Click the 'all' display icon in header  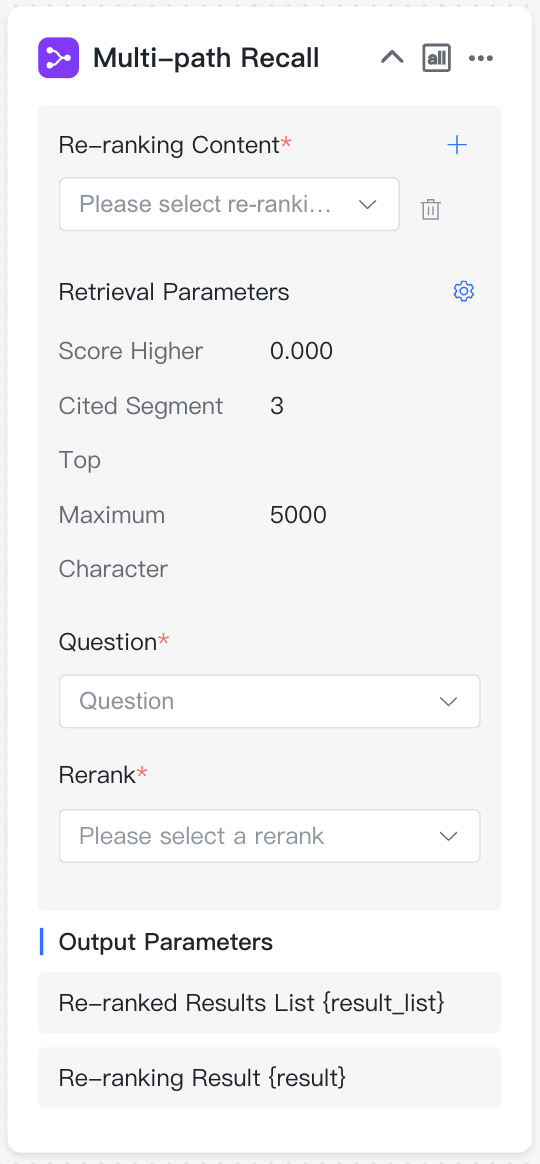pyautogui.click(x=437, y=58)
